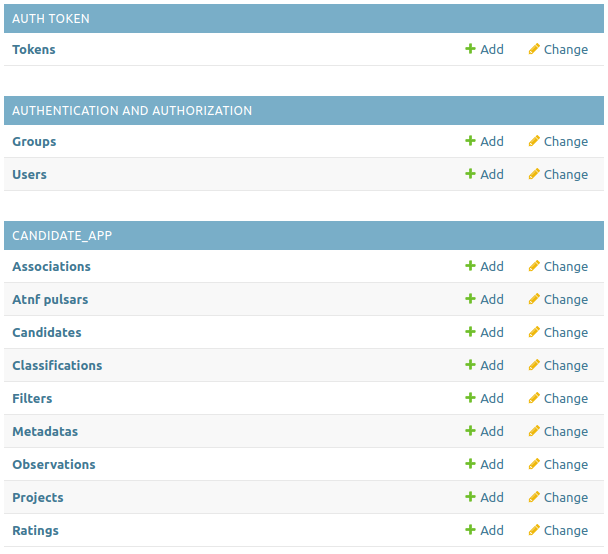Viewport: 608px width, 554px height.
Task: Click the pencil icon in the Classifications row
Action: 534,364
